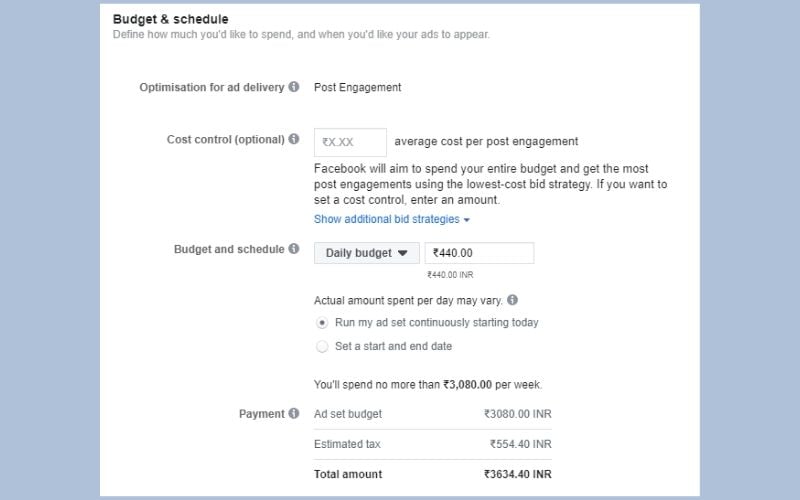800x500 pixels.
Task: Click the ₹440.00 budget amount field
Action: 479,253
